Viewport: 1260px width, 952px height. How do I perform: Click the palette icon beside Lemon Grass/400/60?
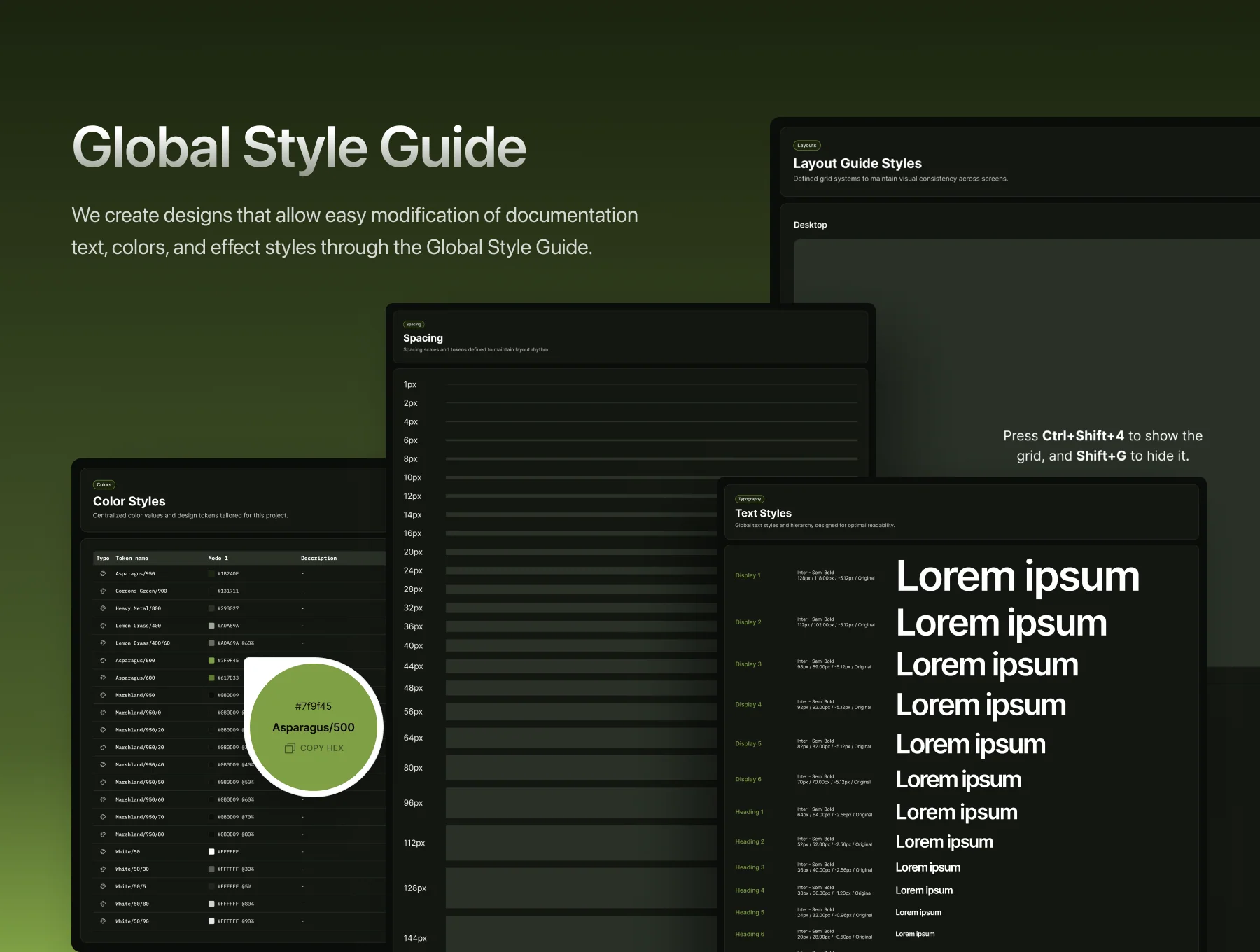pos(103,643)
